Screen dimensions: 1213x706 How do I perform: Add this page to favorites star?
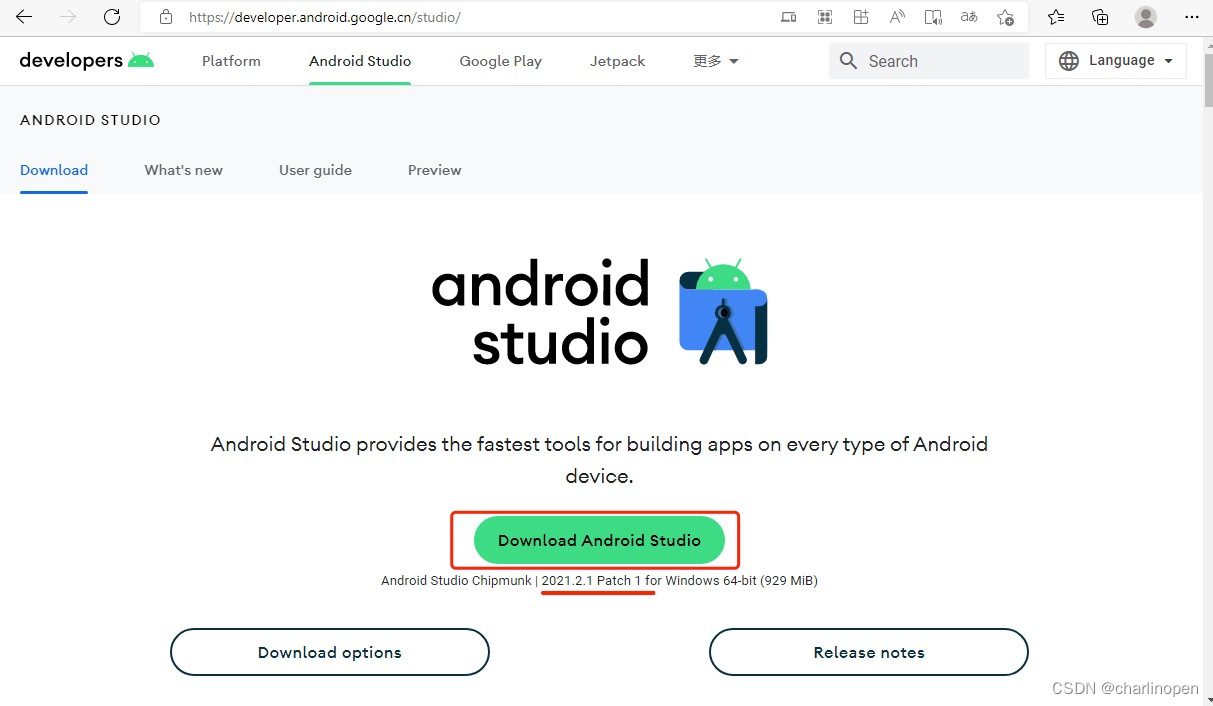coord(1005,17)
